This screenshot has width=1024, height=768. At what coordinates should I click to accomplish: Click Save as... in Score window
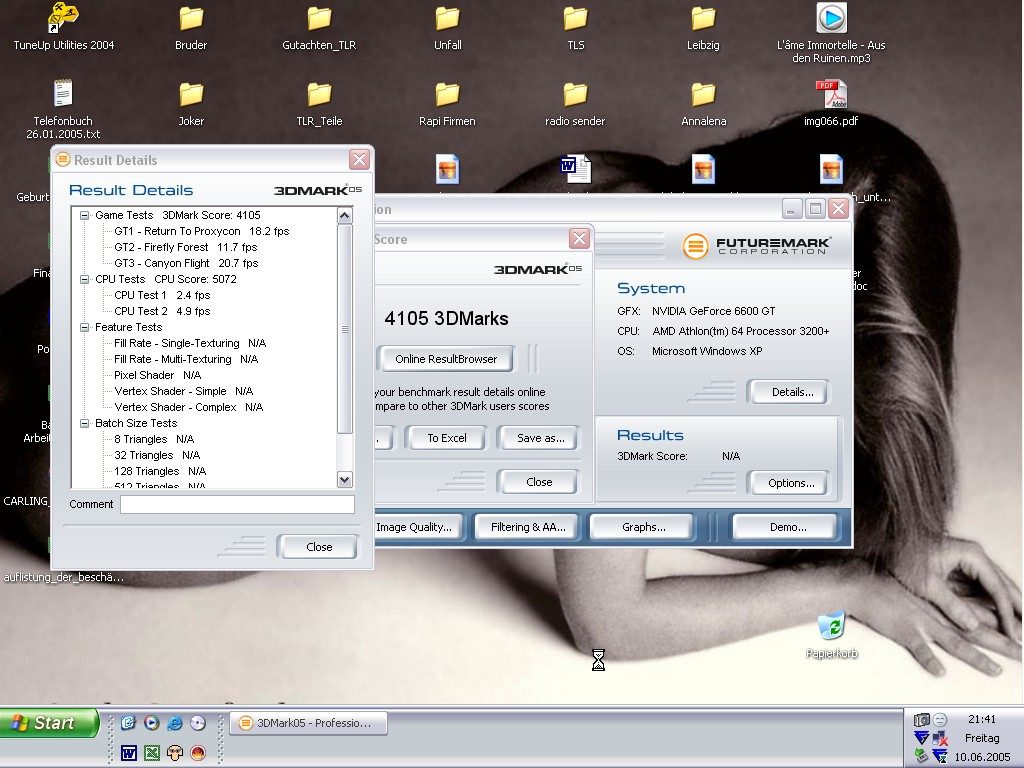[540, 438]
